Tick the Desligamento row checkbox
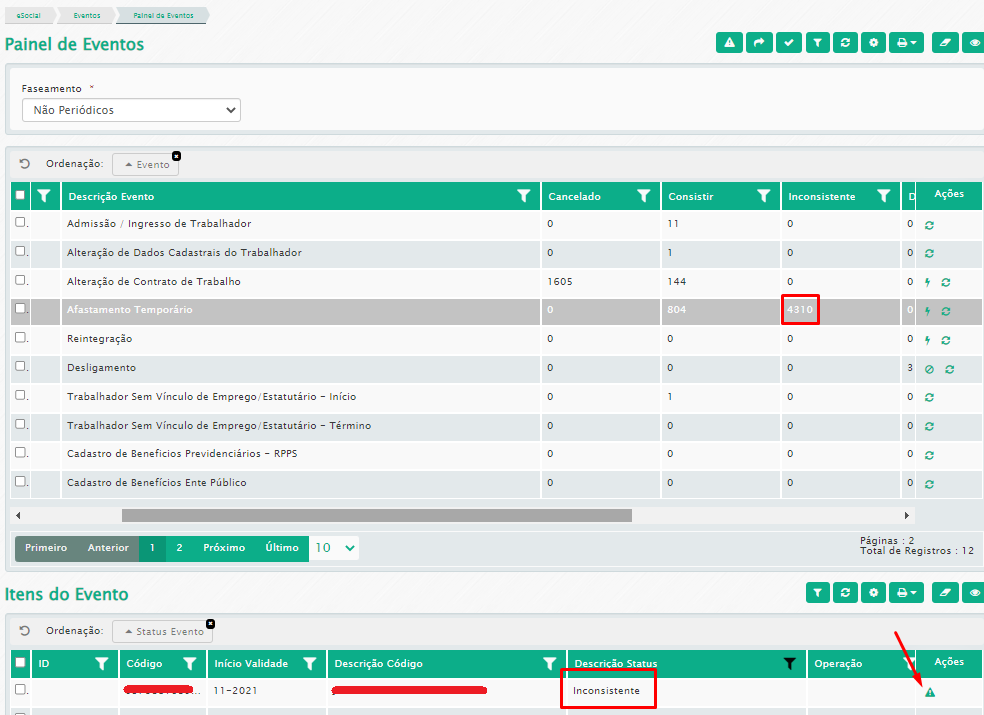The width and height of the screenshot is (984, 715). 20,367
